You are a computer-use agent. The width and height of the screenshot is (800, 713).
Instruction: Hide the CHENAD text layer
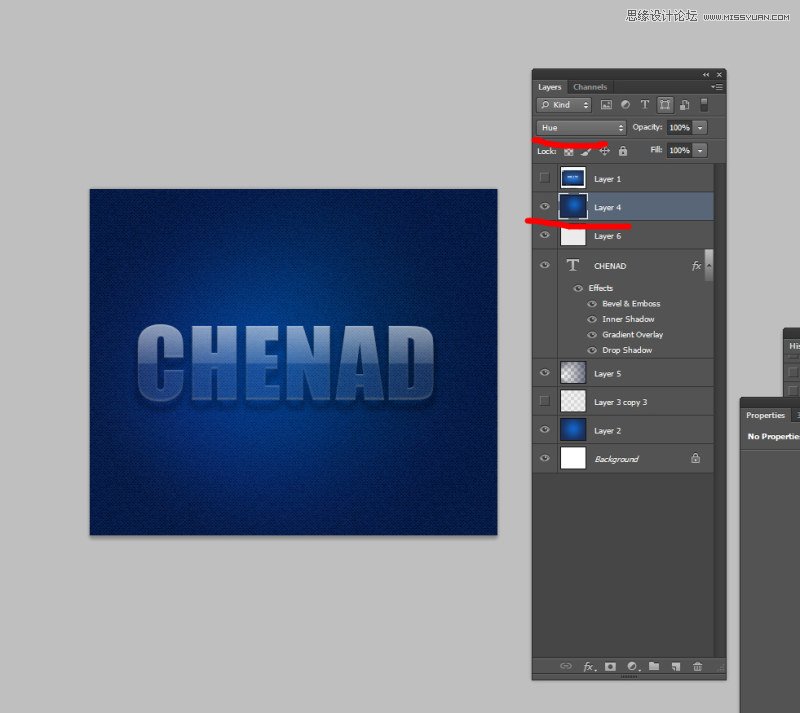[x=545, y=265]
